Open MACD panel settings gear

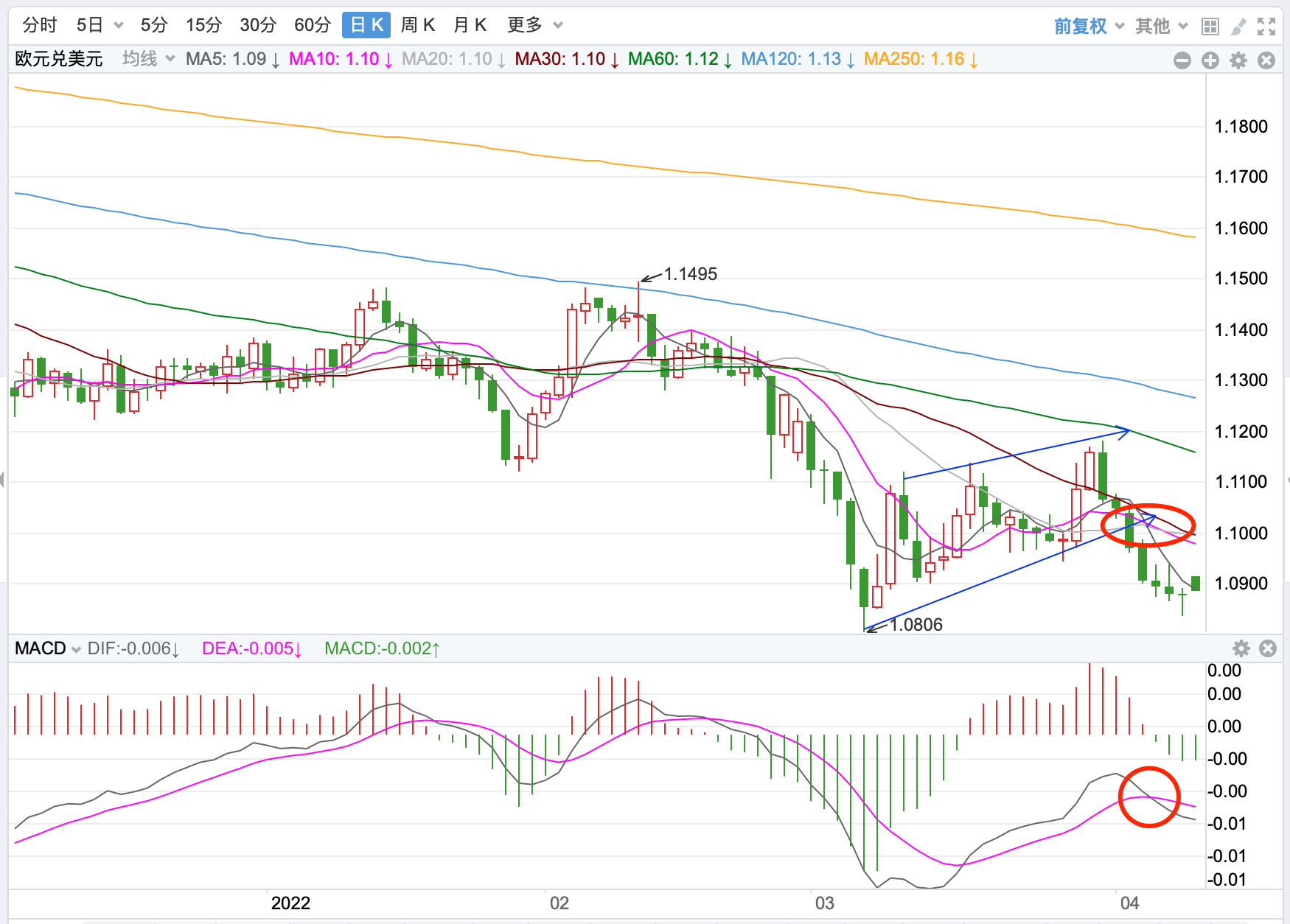click(x=1241, y=648)
